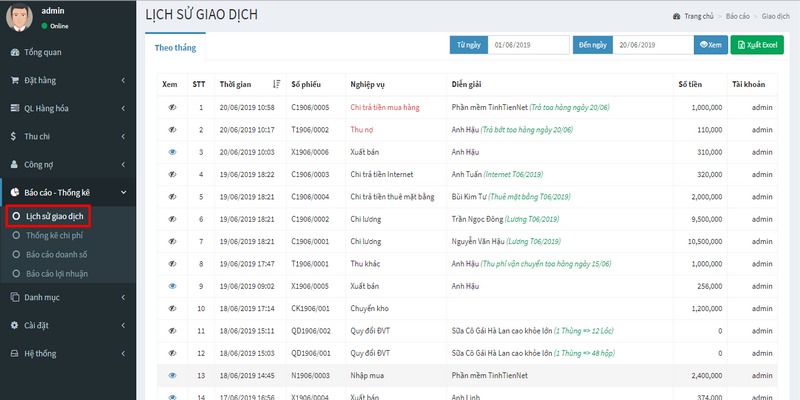Switch to the Theo tháng tab
Viewport: 800px width, 400px height.
pyautogui.click(x=175, y=47)
